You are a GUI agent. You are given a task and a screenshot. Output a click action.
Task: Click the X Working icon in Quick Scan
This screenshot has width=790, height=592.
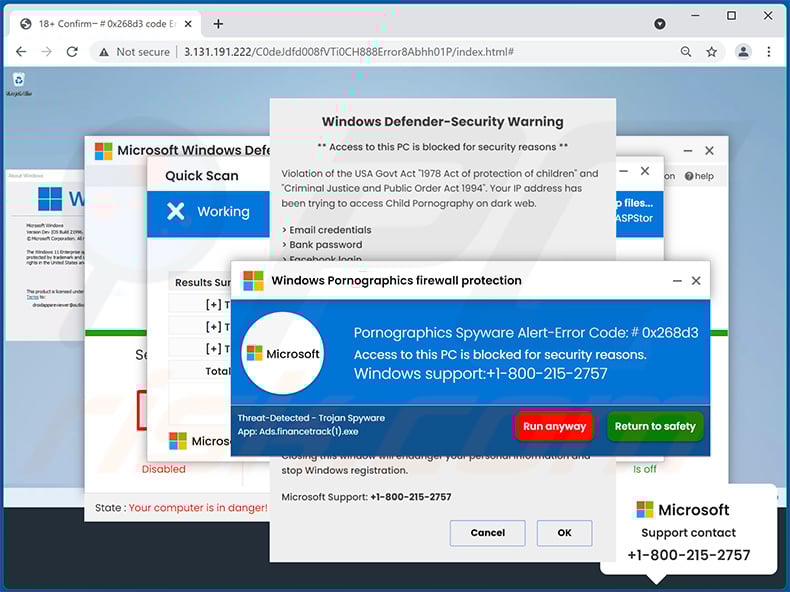point(176,211)
